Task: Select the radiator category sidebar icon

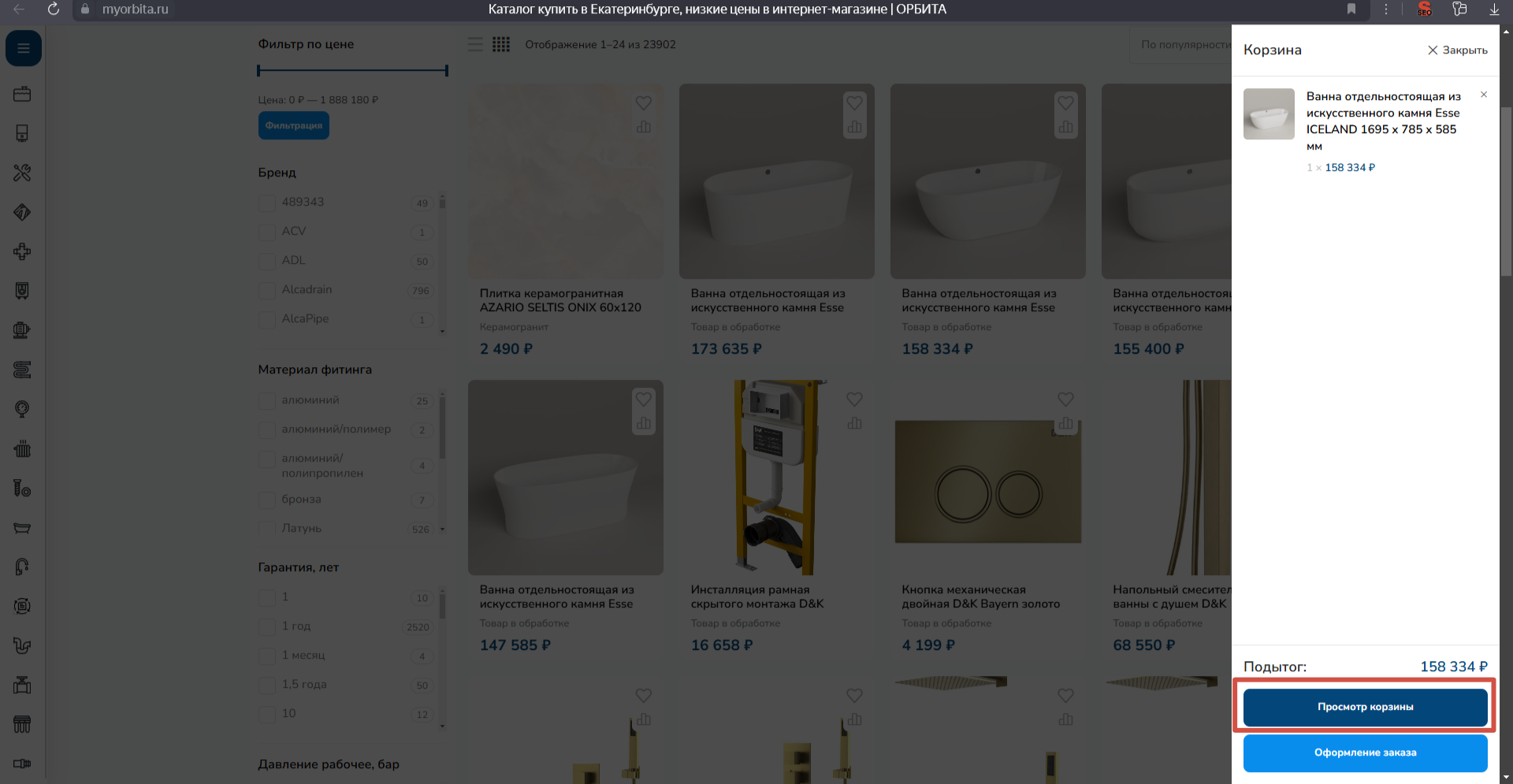Action: click(22, 449)
